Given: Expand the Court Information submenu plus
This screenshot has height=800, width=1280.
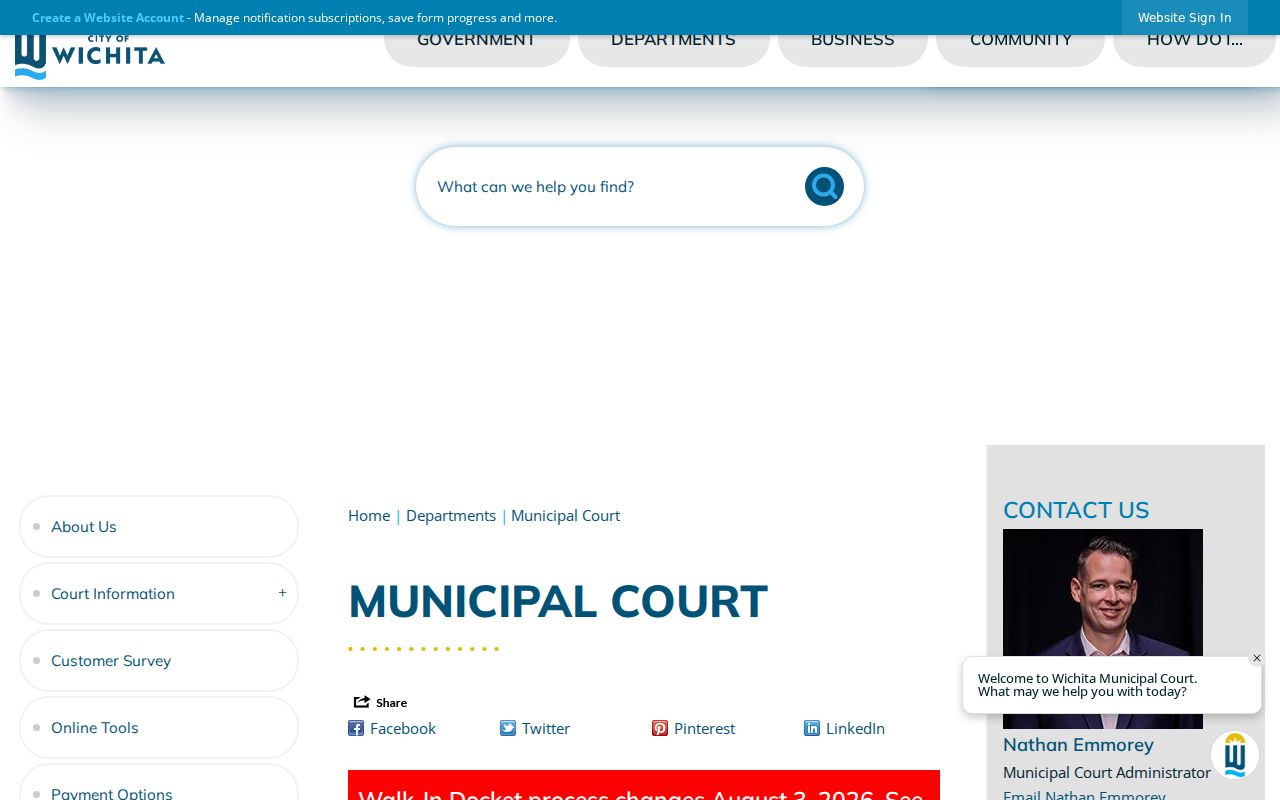Looking at the screenshot, I should click(282, 593).
